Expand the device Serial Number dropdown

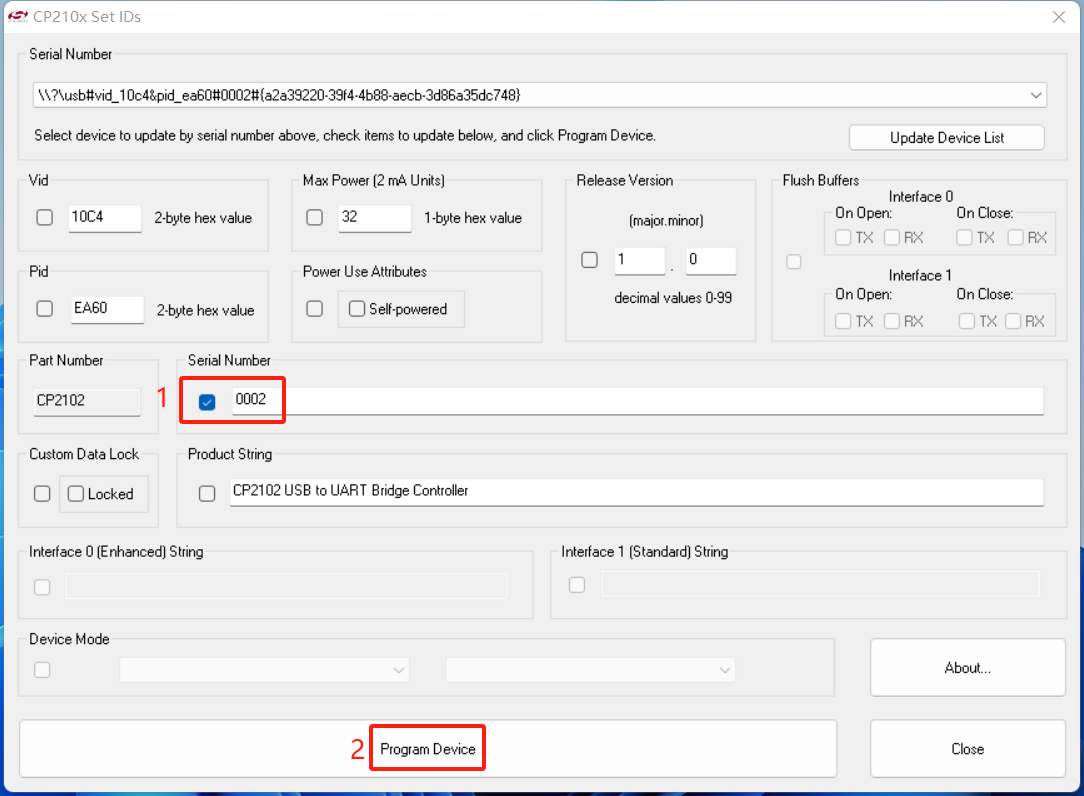point(1035,95)
